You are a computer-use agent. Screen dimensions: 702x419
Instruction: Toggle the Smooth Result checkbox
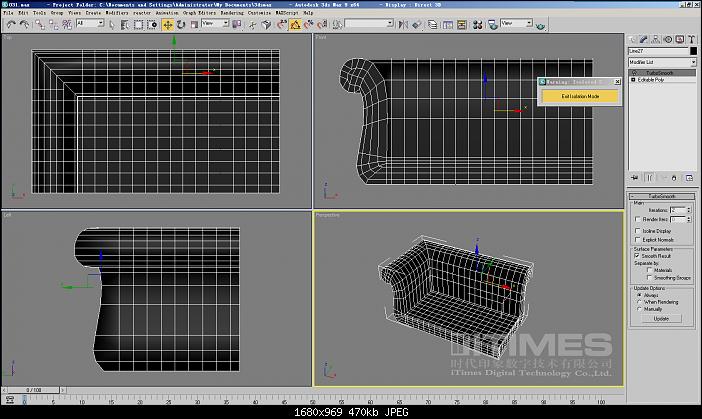638,257
